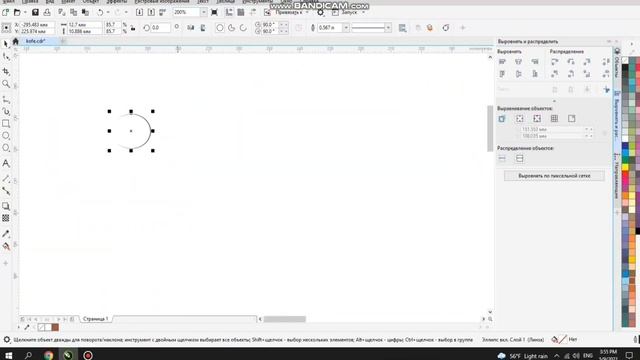The height and width of the screenshot is (360, 640).
Task: Toggle align to Page edge
Action: (x=520, y=119)
